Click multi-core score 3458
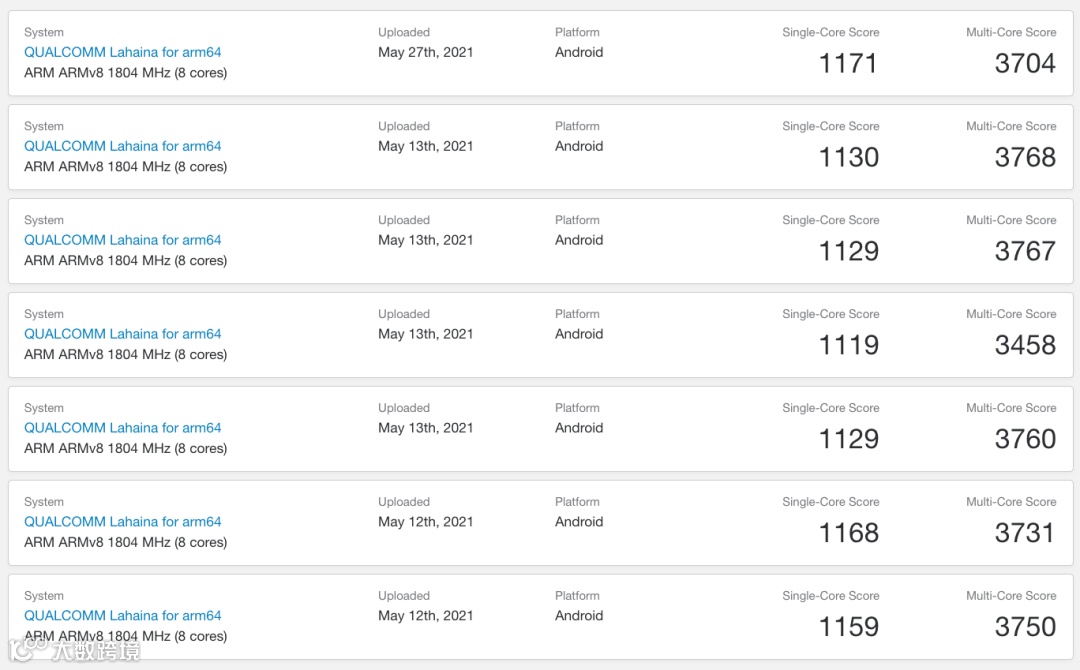Screen dimensions: 1080x670 coord(1025,345)
